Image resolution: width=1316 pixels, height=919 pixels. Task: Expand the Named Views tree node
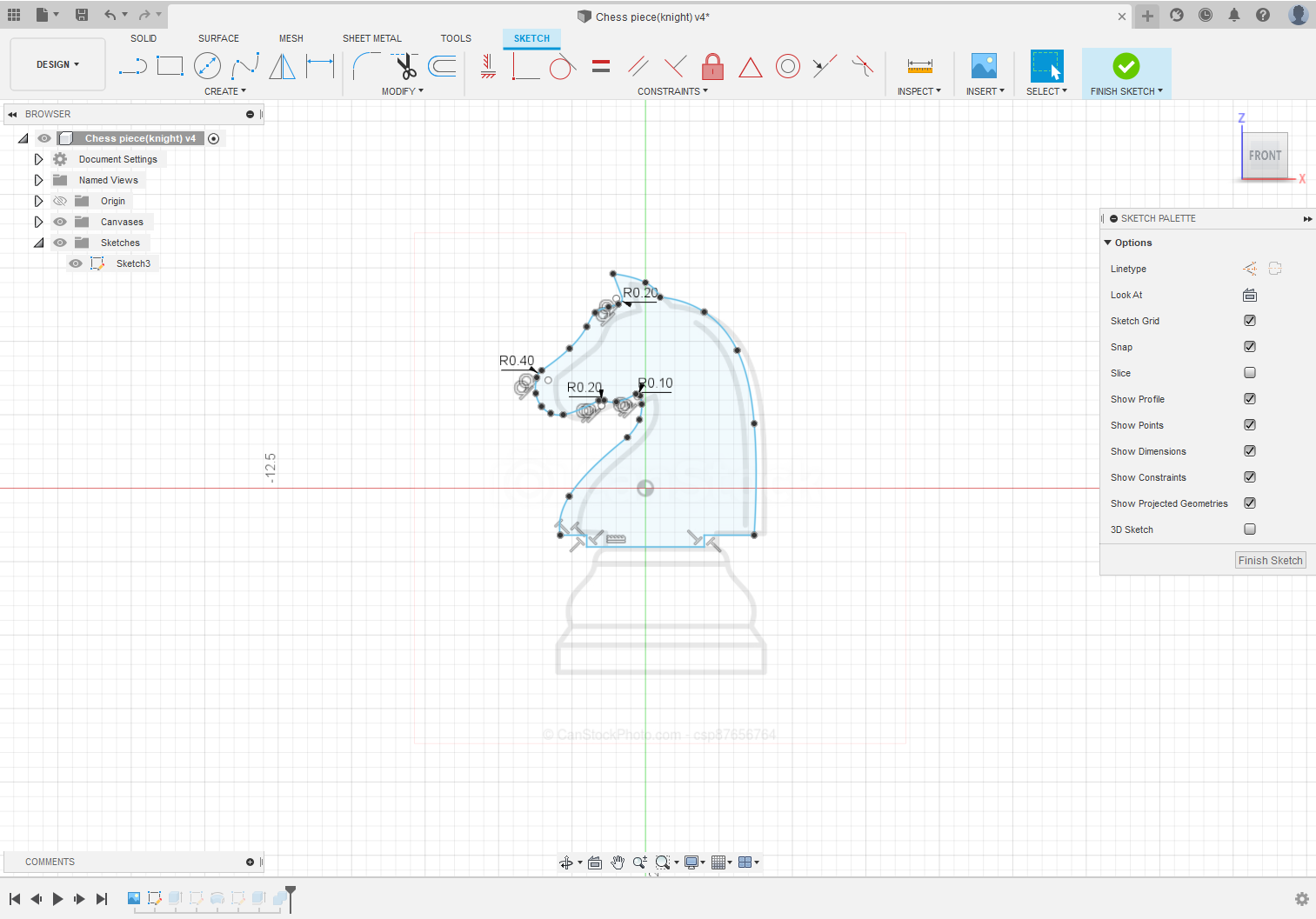click(x=38, y=180)
